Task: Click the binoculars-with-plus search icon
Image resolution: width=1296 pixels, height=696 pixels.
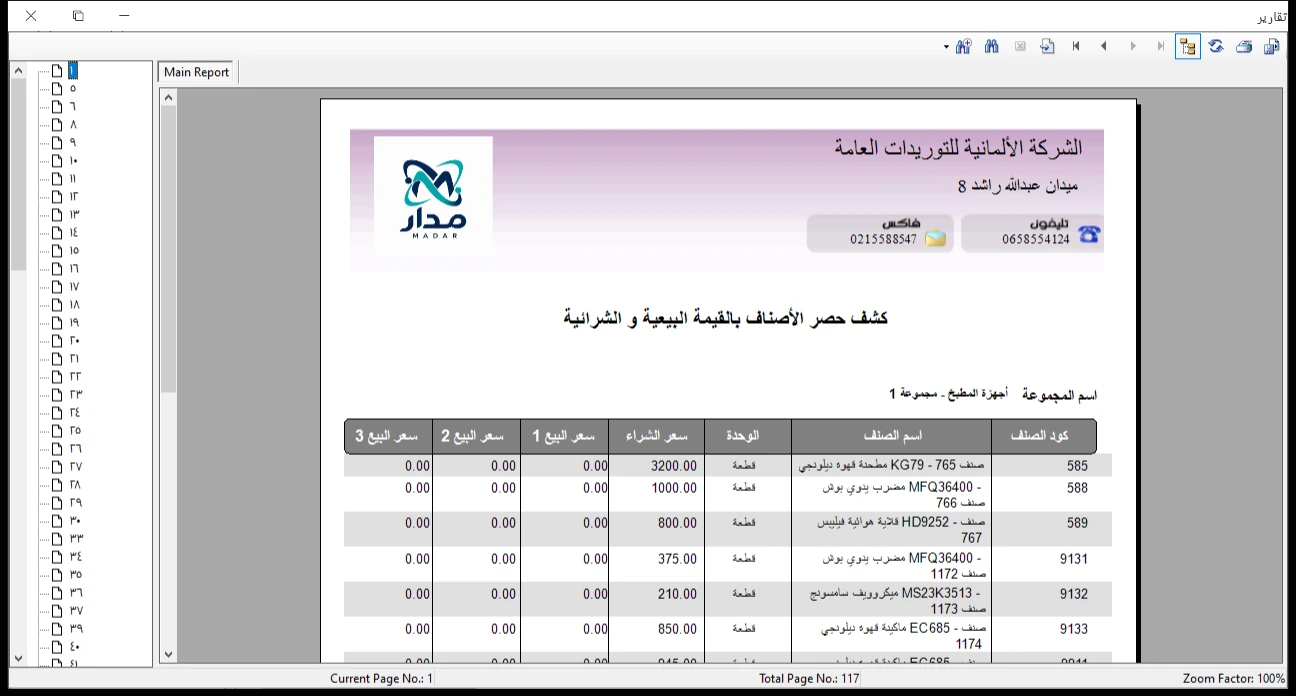Action: (x=964, y=46)
